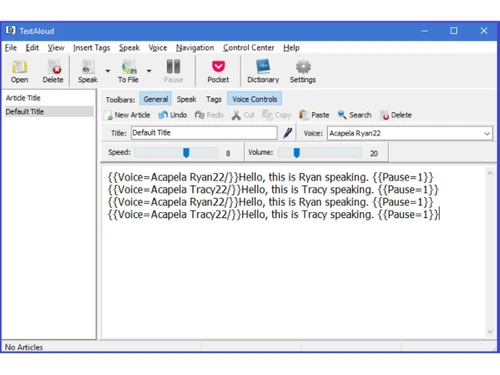The width and height of the screenshot is (500, 375).
Task: Open the Help menu
Action: coord(291,48)
